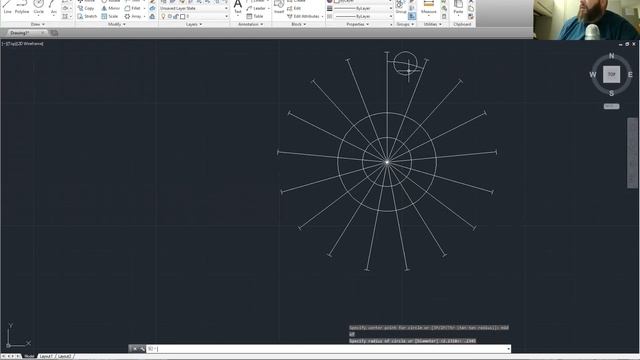Switch to the Drawing1 file tab
Screen dimensions: 640x360
click(x=21, y=33)
